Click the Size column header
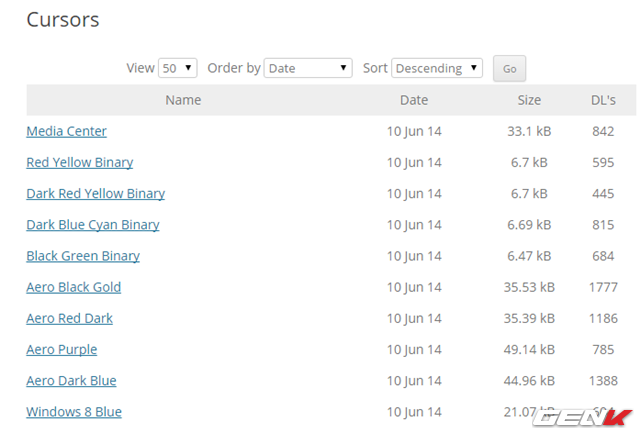 coord(529,100)
